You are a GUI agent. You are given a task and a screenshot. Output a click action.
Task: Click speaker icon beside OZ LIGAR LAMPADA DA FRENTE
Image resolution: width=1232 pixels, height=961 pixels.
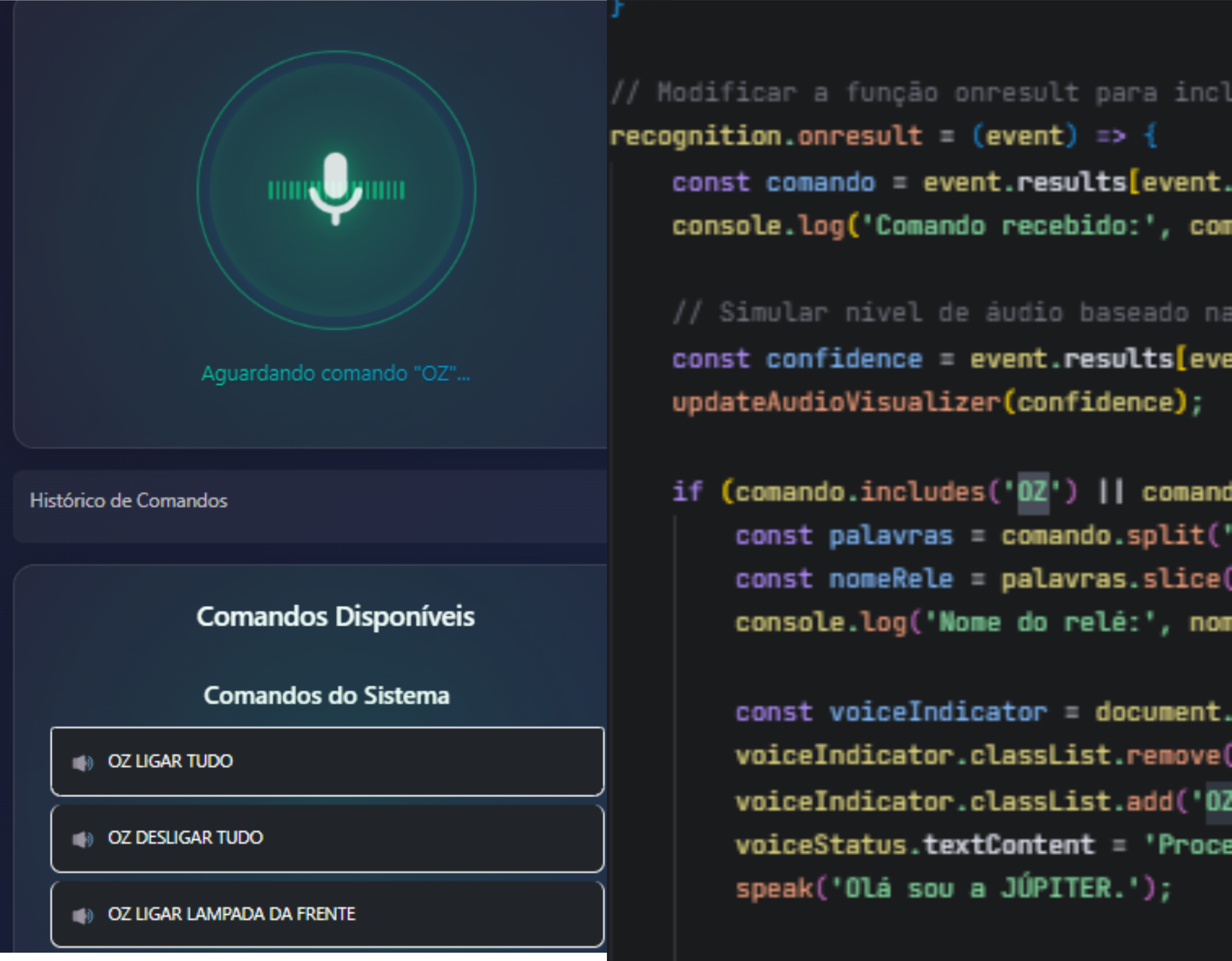82,915
